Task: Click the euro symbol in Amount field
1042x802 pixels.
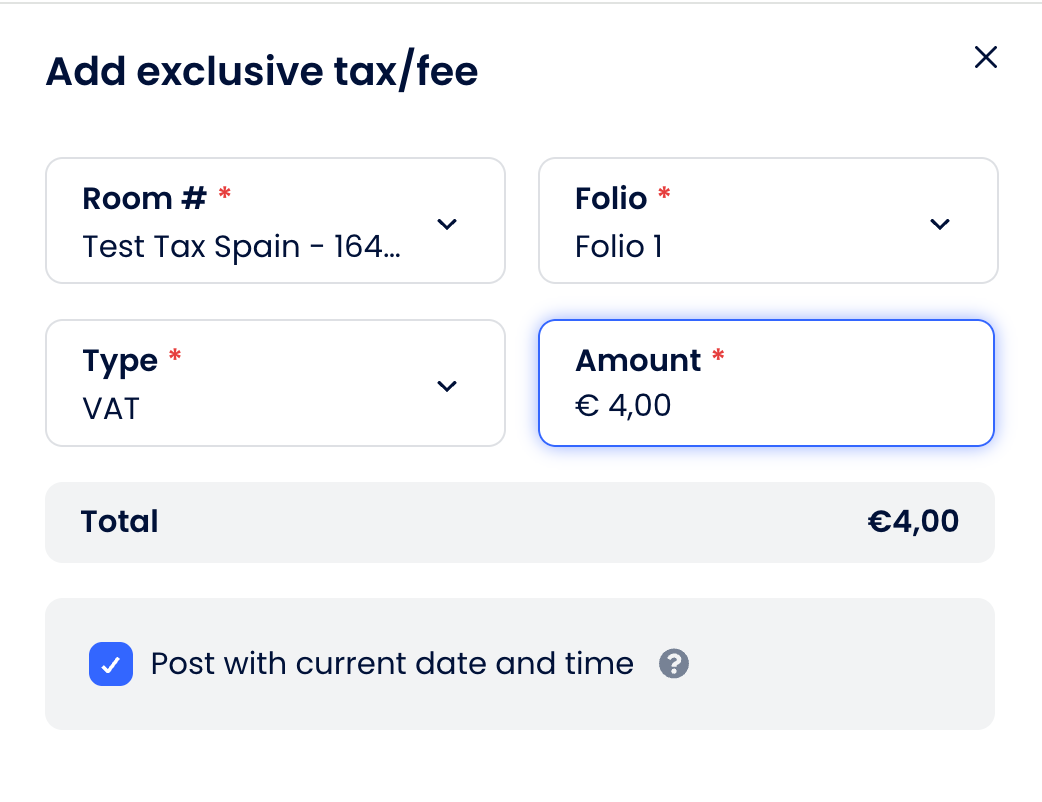Action: point(586,405)
